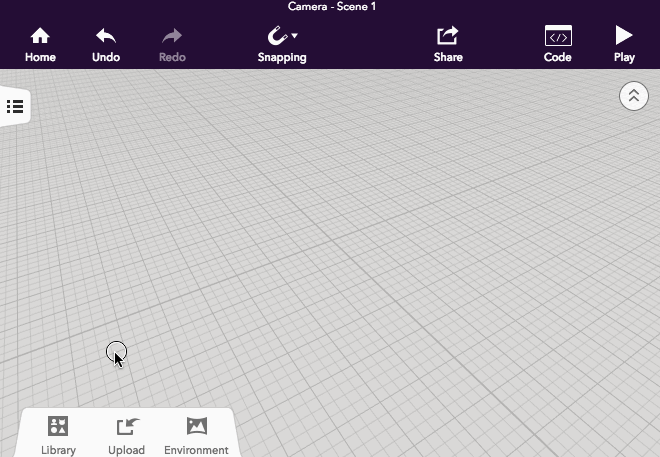Image resolution: width=660 pixels, height=457 pixels.
Task: Click the Library text label
Action: [58, 450]
